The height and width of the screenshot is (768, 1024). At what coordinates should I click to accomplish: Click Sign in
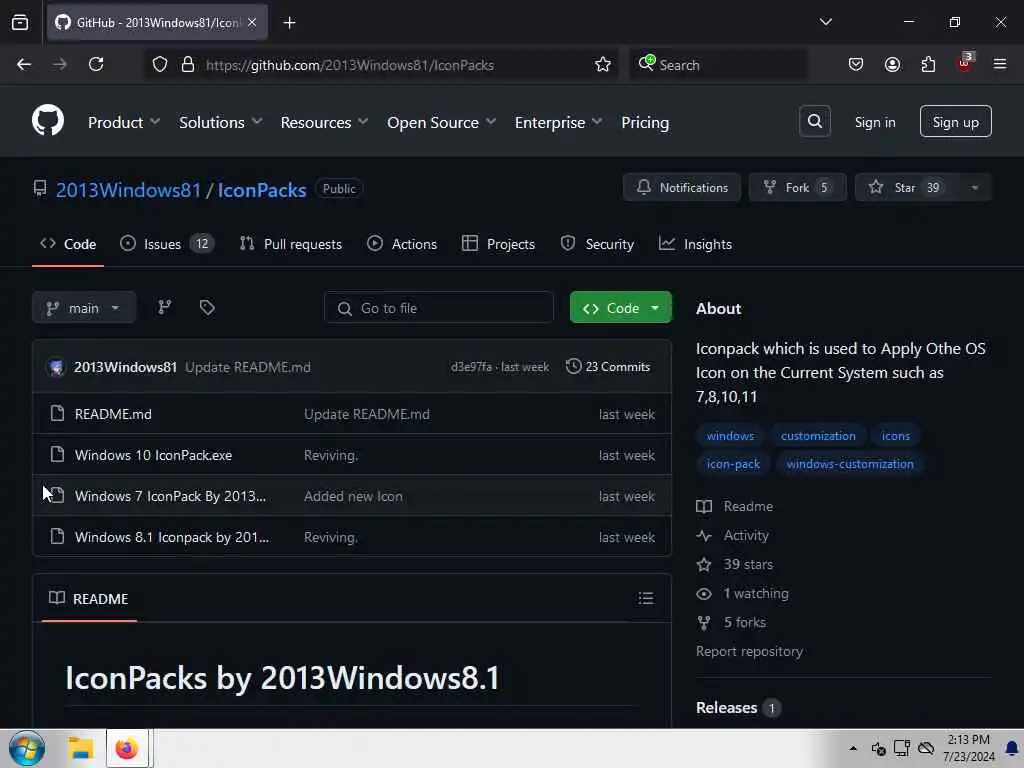coord(874,122)
